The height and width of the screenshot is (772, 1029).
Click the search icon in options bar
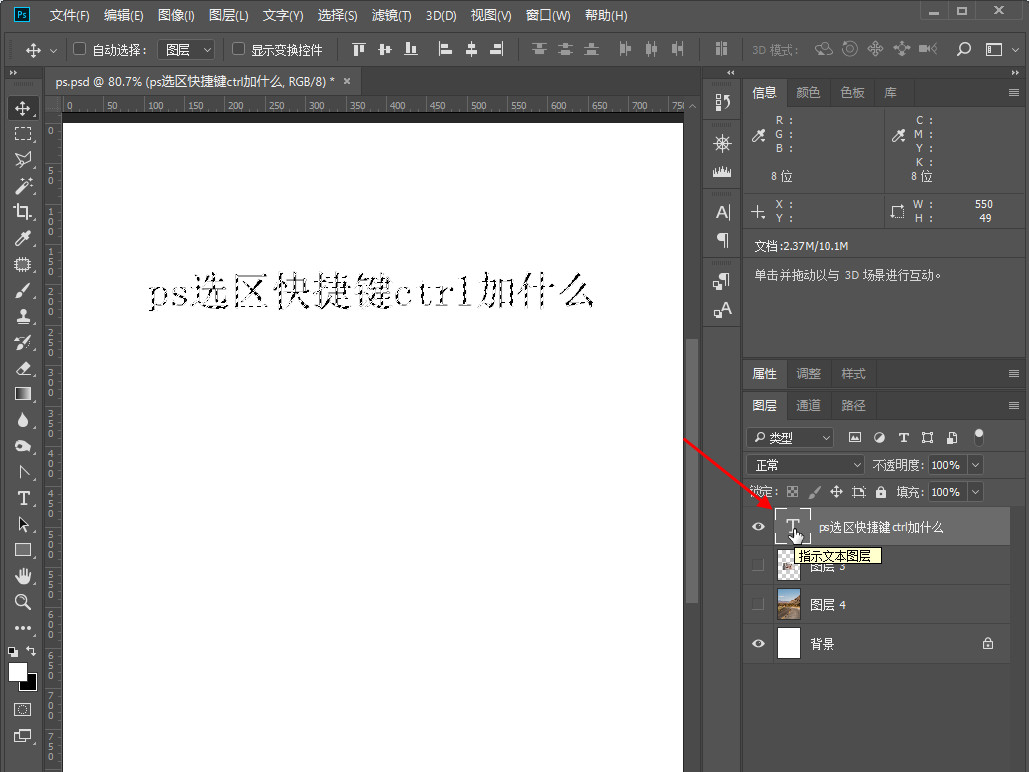(x=964, y=49)
